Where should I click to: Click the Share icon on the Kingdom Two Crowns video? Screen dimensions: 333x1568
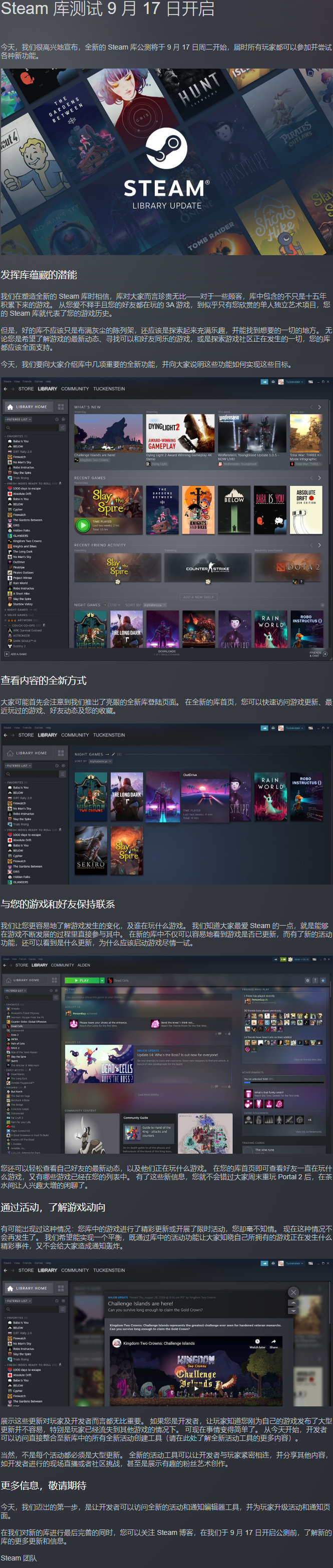click(x=273, y=1343)
